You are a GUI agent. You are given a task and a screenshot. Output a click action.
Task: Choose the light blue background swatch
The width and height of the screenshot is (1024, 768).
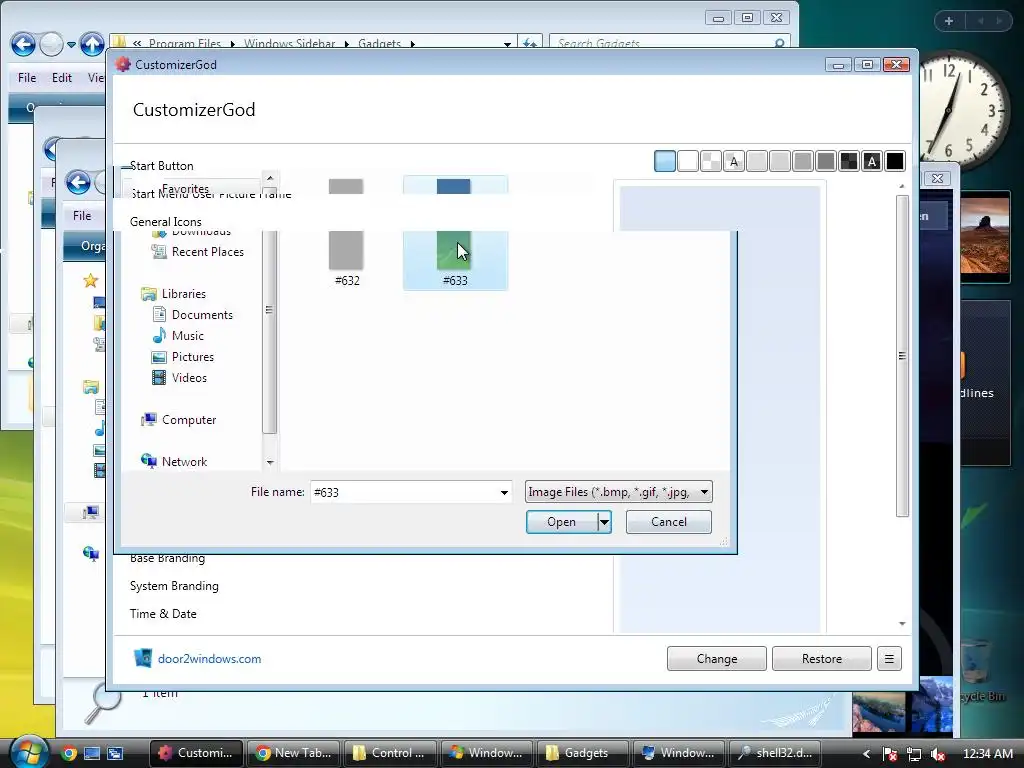click(665, 161)
